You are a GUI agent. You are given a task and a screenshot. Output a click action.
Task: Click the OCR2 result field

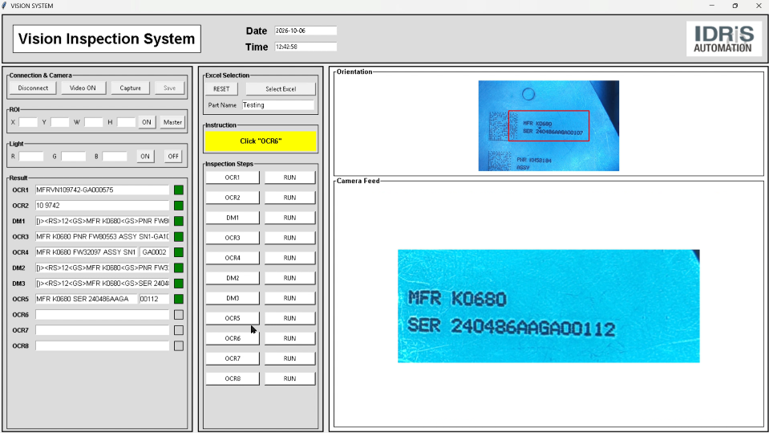point(102,205)
